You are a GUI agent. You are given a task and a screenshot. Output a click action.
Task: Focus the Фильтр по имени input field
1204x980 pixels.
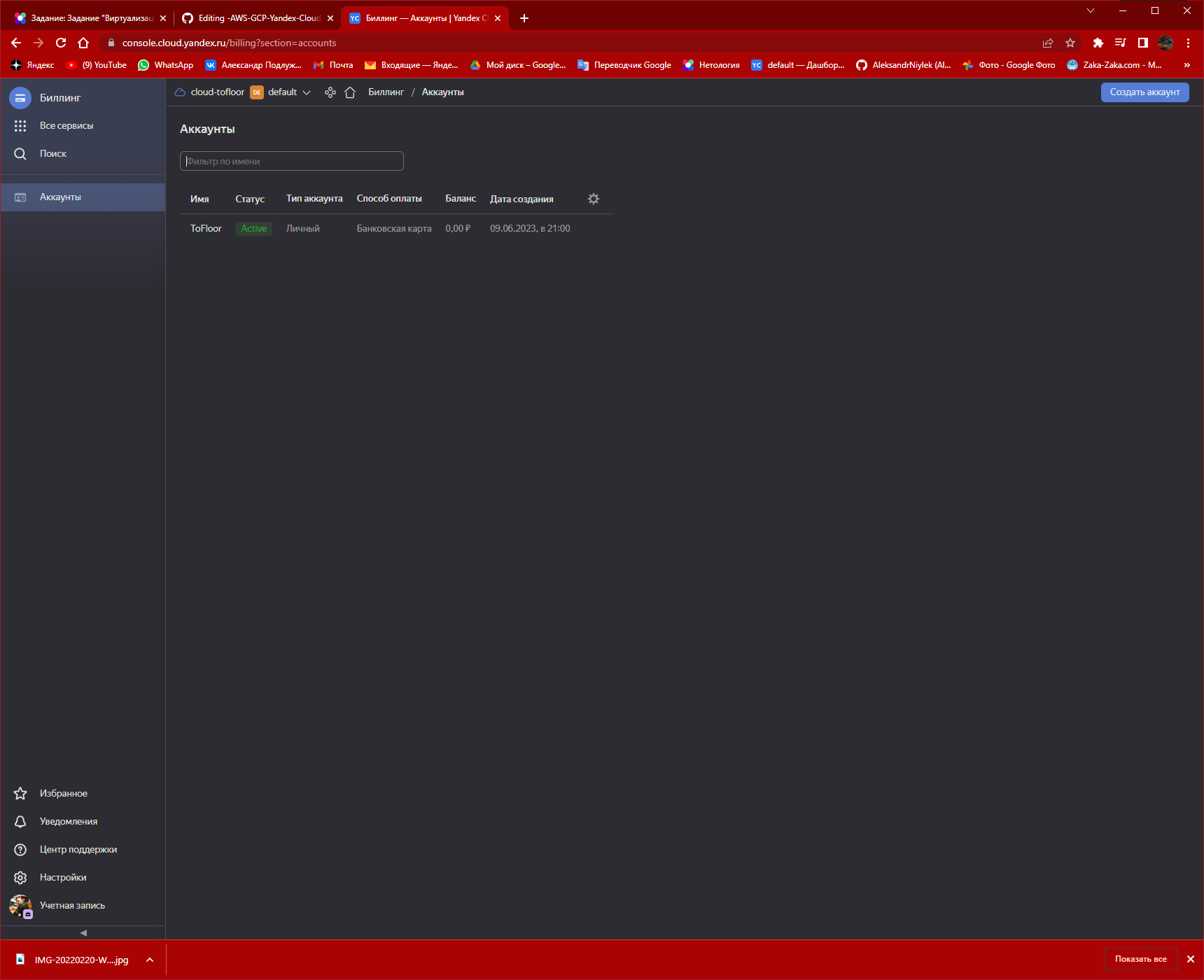pos(292,161)
